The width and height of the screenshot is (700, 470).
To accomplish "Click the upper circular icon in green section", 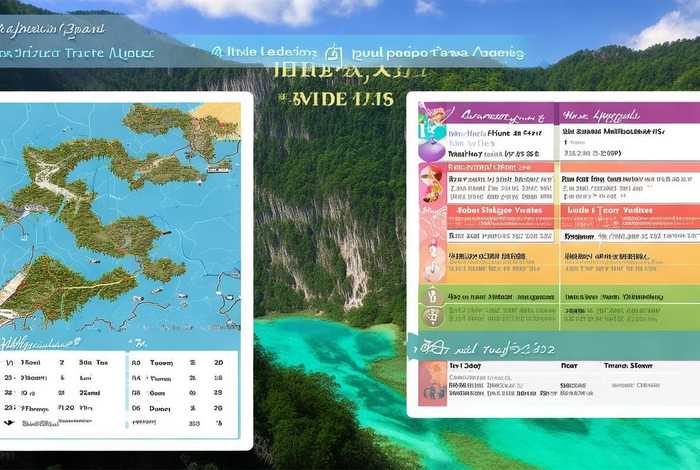I will [x=433, y=296].
